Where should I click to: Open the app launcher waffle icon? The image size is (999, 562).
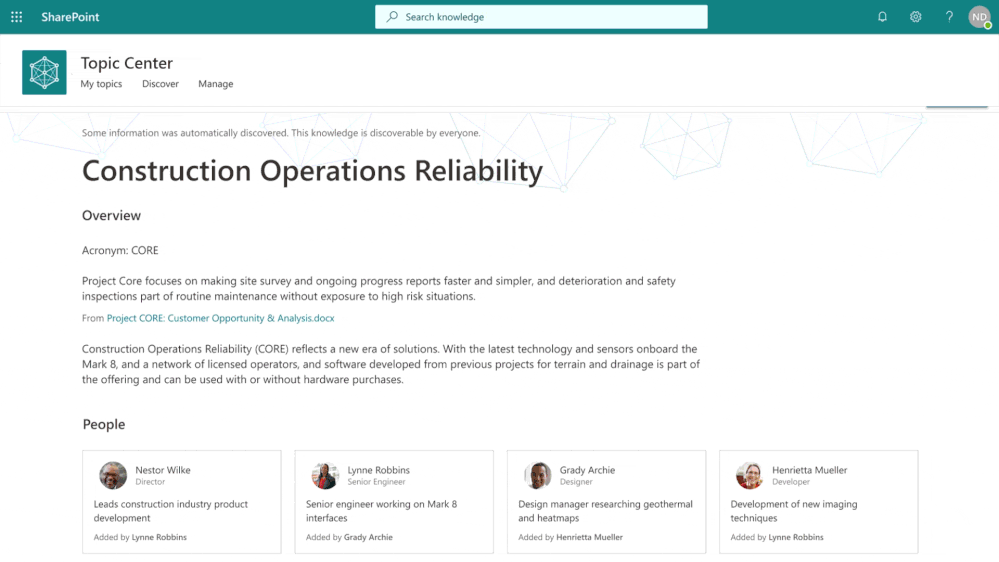point(16,17)
